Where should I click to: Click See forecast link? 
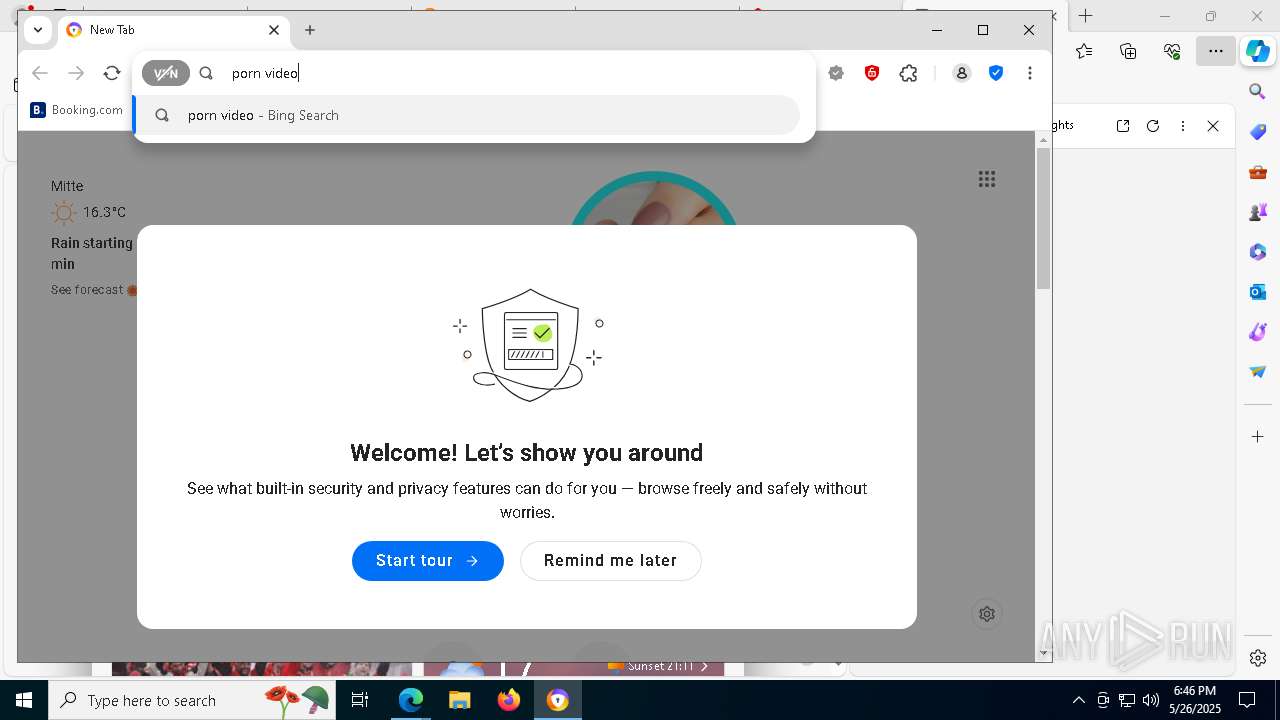click(x=87, y=290)
